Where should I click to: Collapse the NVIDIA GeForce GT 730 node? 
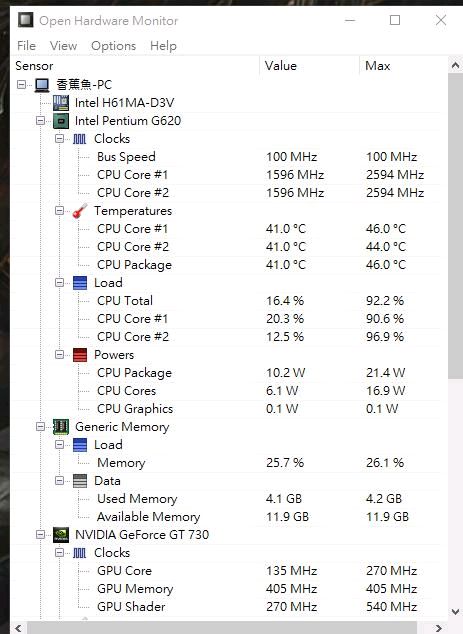coord(40,535)
